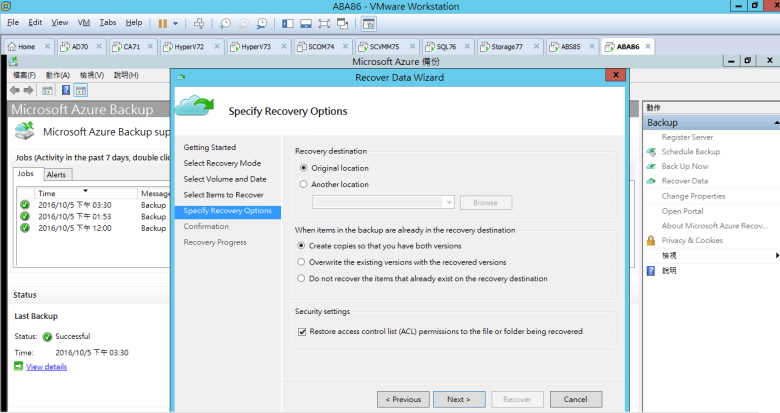Click the Next button in wizard

click(459, 399)
